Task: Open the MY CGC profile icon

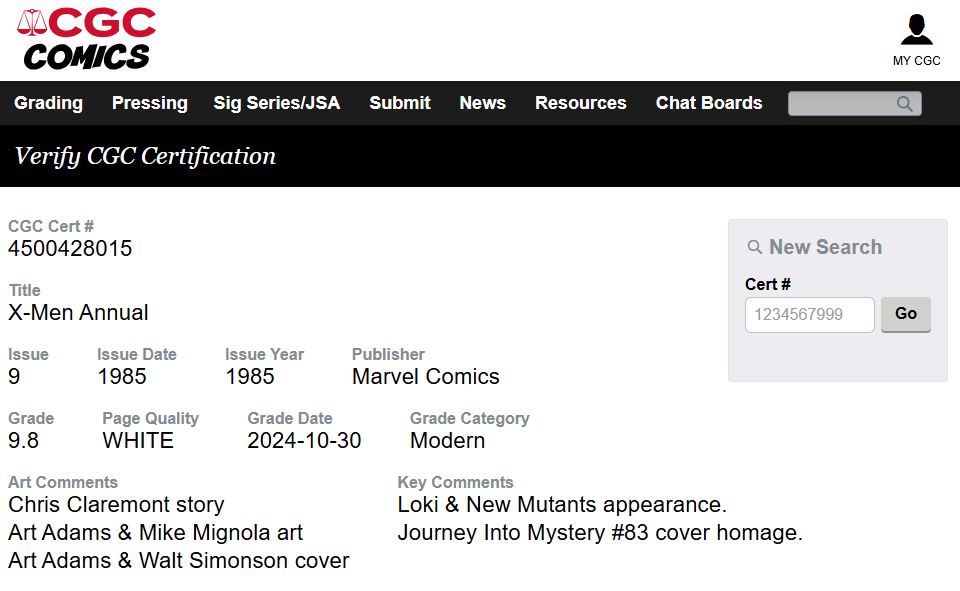Action: pos(916,30)
